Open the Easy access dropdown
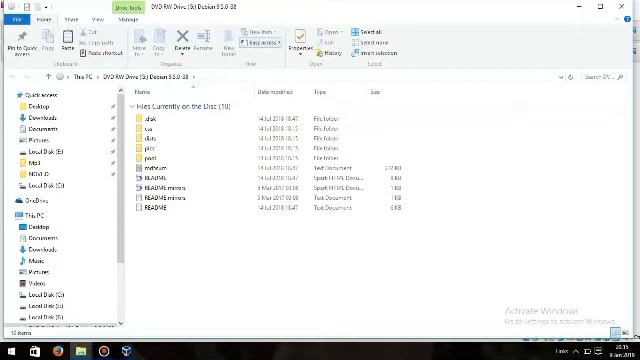Screen dimensions: 640x360 [x=261, y=42]
